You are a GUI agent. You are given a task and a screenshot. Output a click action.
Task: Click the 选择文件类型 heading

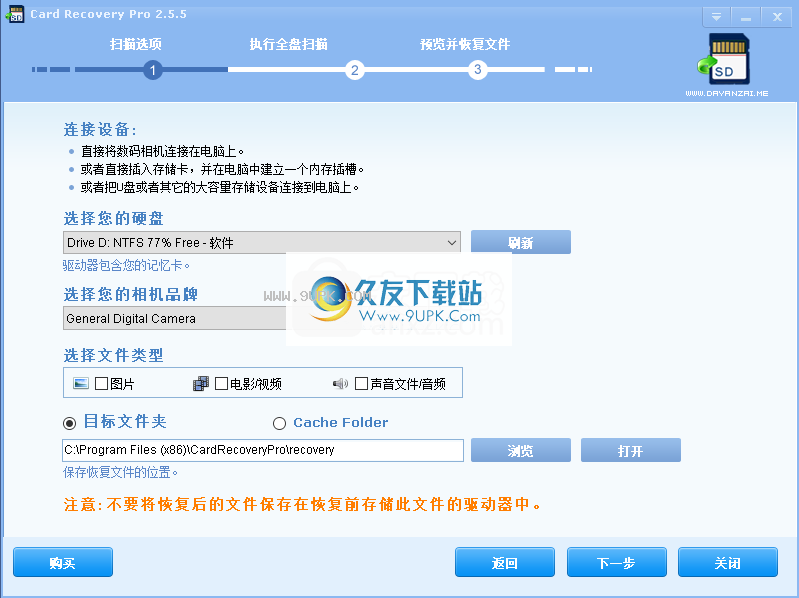click(114, 355)
